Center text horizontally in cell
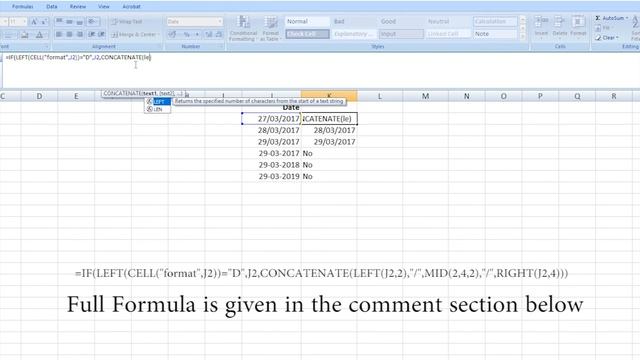640x360 pixels. pyautogui.click(x=69, y=35)
